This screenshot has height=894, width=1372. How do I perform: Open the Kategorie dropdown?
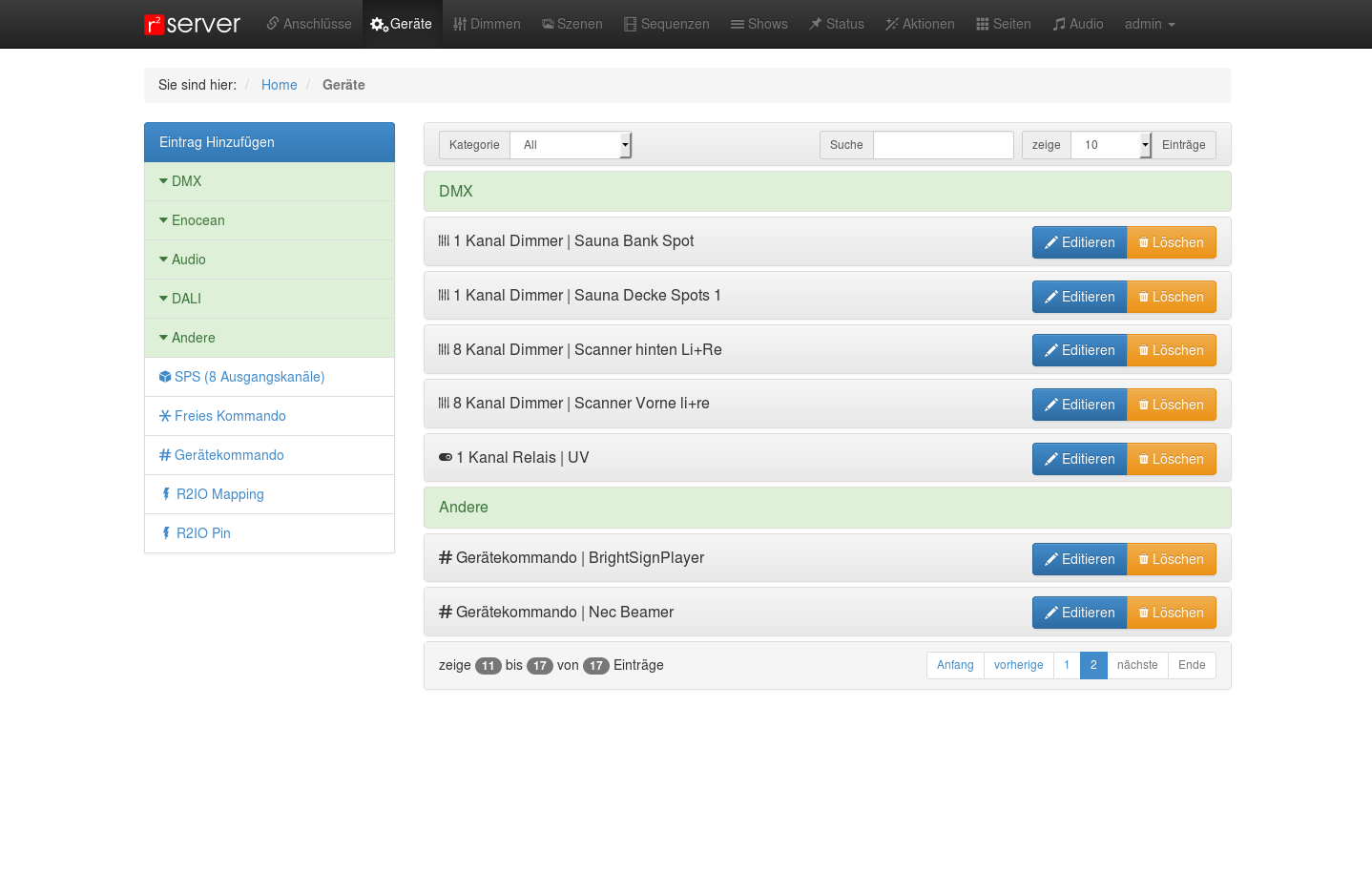pyautogui.click(x=571, y=145)
